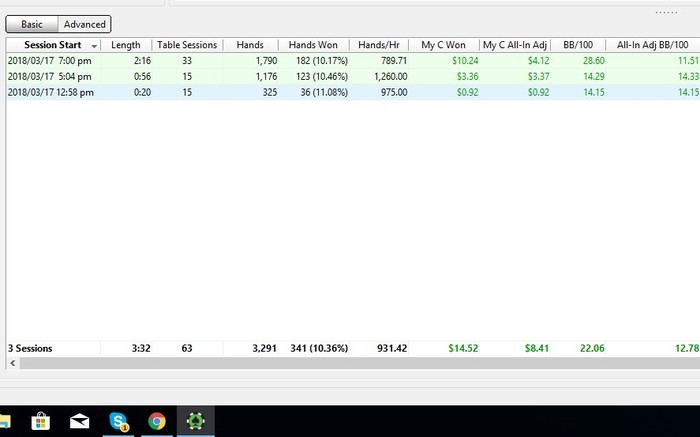The image size is (700, 437).
Task: Click the $4.12 all-in adjusted cell
Action: click(538, 61)
